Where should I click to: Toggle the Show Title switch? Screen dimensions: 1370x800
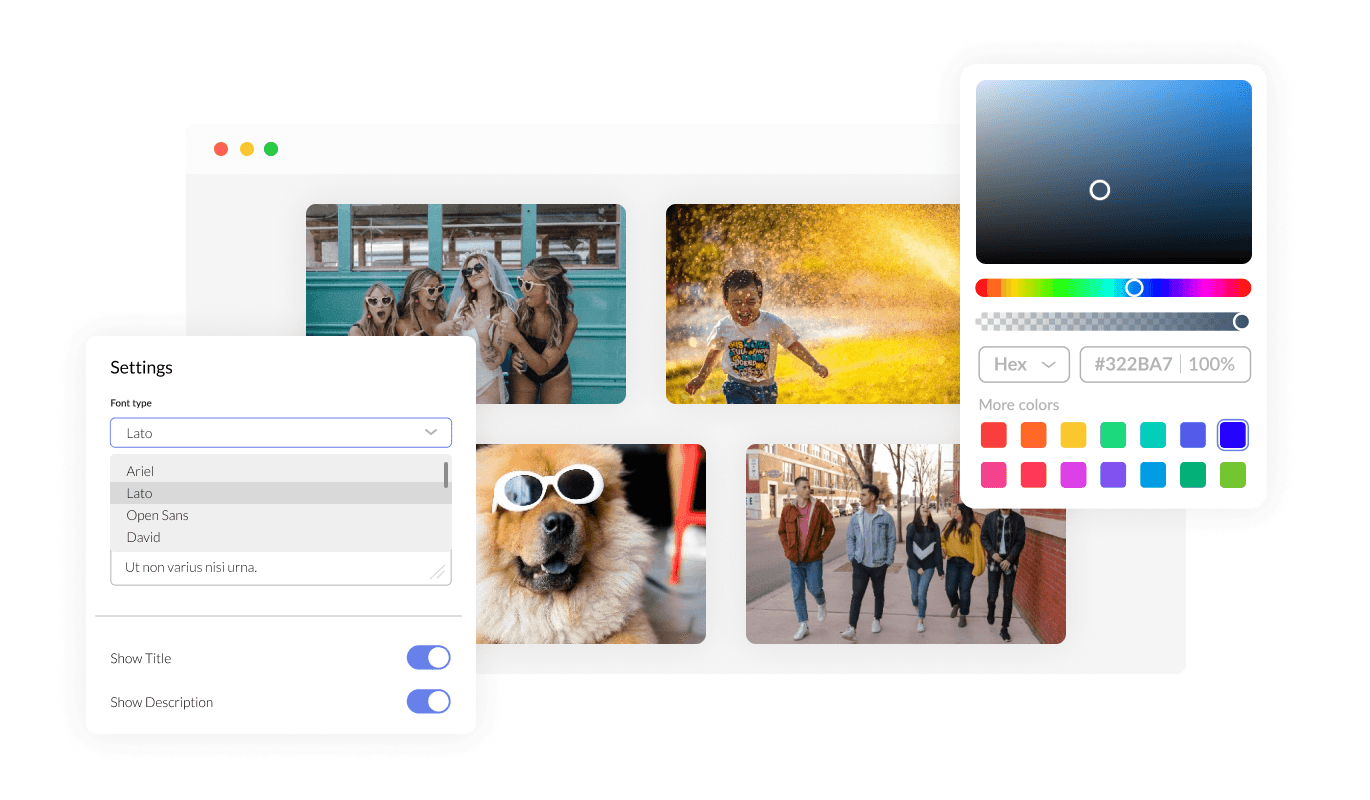pyautogui.click(x=428, y=658)
